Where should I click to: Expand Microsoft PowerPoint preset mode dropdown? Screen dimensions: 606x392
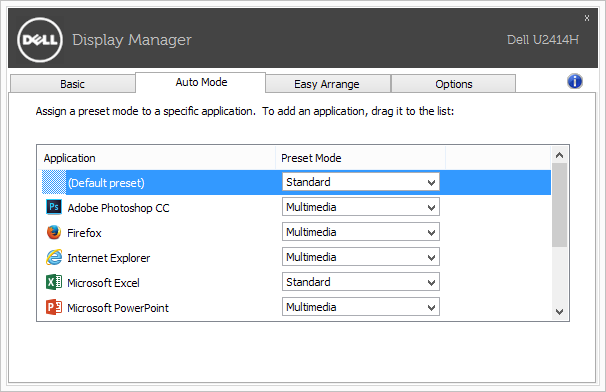click(x=361, y=307)
